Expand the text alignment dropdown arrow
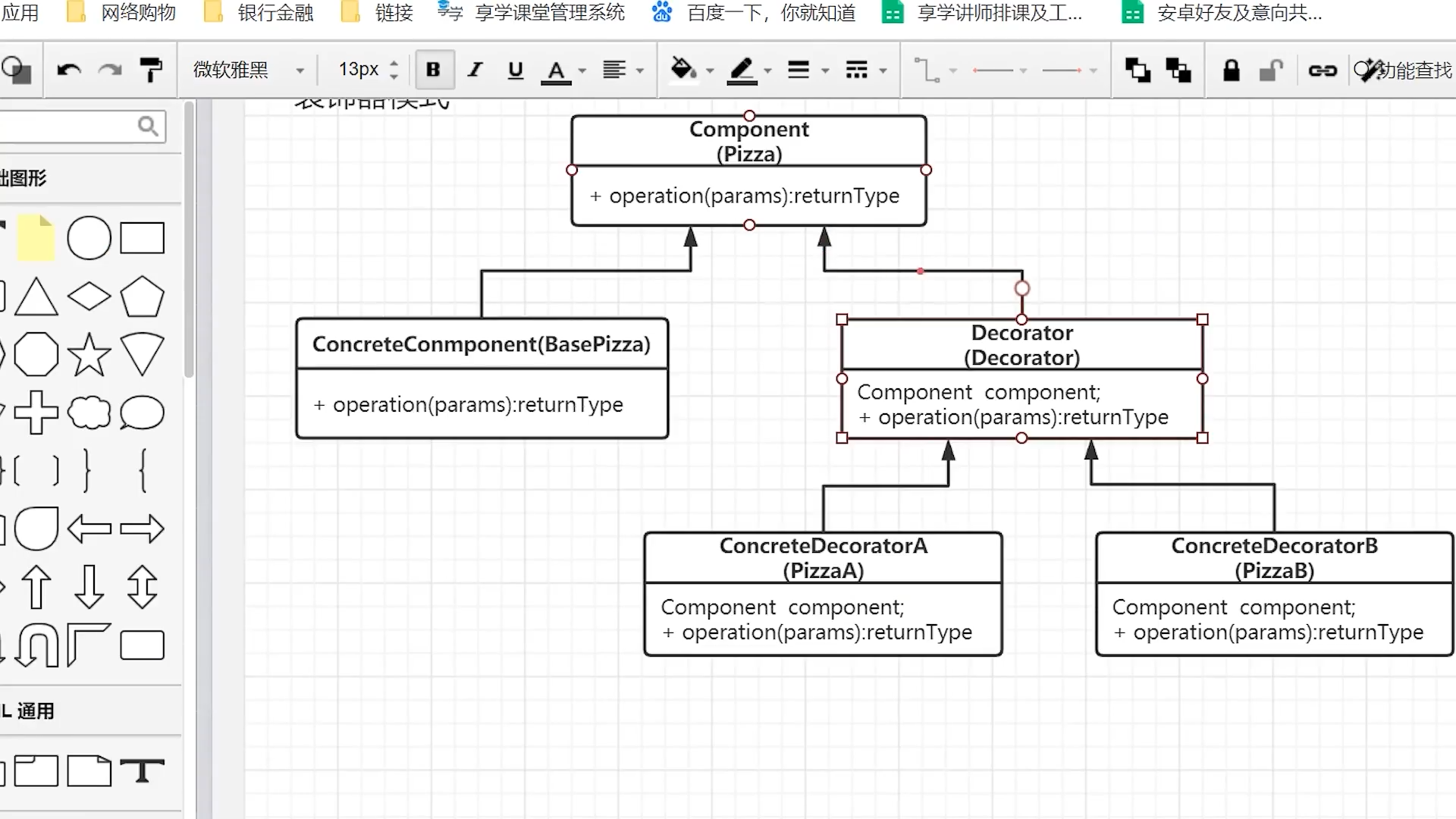Image resolution: width=1456 pixels, height=819 pixels. (640, 71)
